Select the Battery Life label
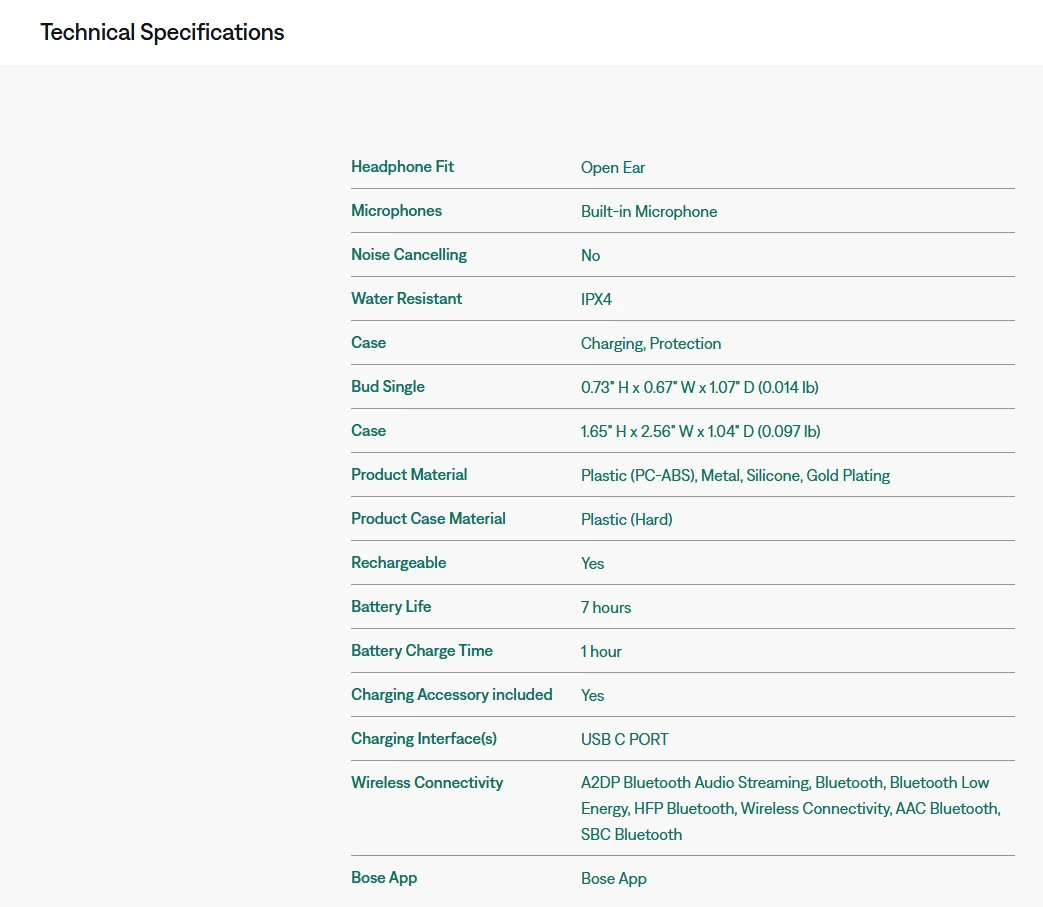The image size is (1043, 907). [391, 606]
